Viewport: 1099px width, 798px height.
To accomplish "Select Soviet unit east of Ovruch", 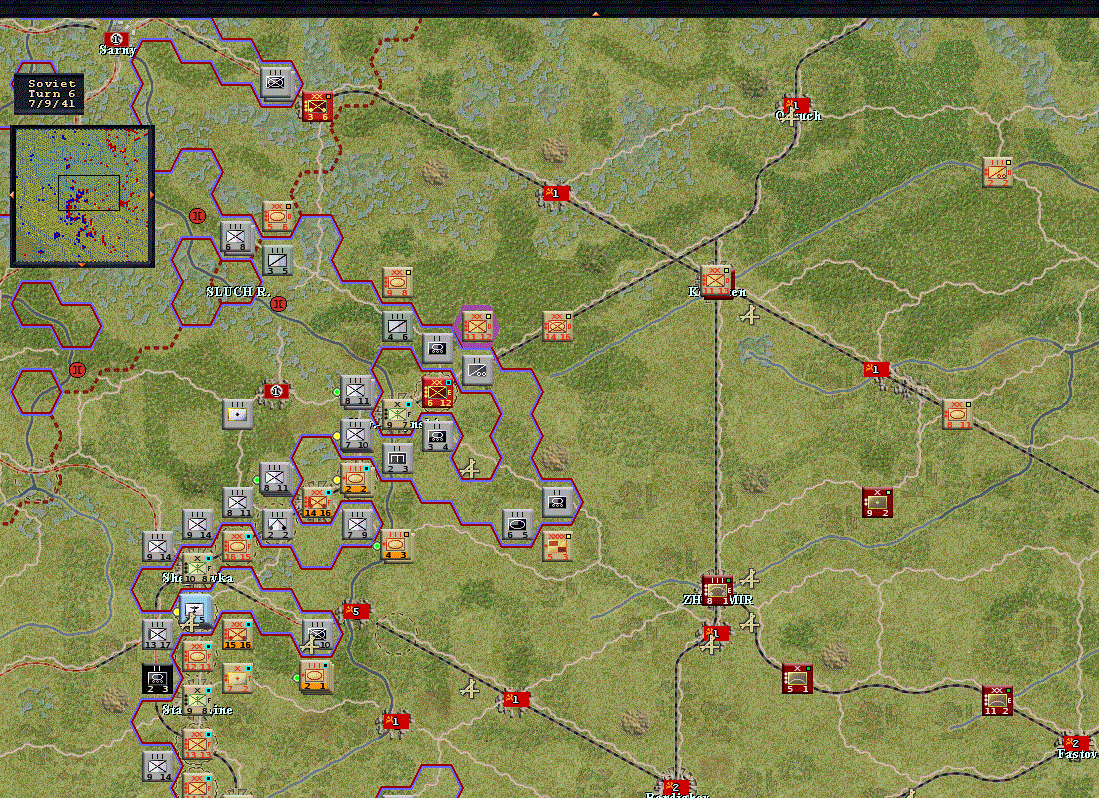I will (x=997, y=172).
